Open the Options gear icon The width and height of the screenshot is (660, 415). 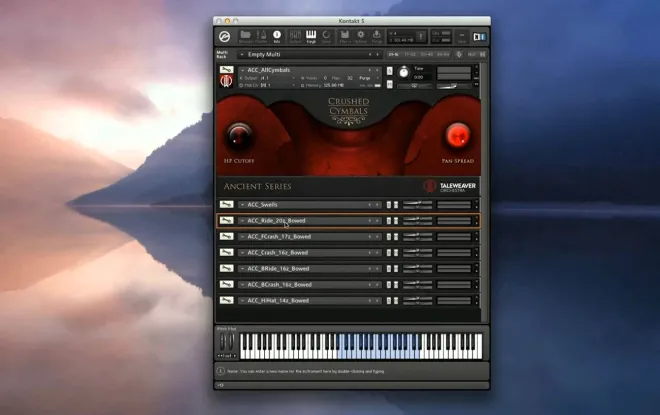360,37
